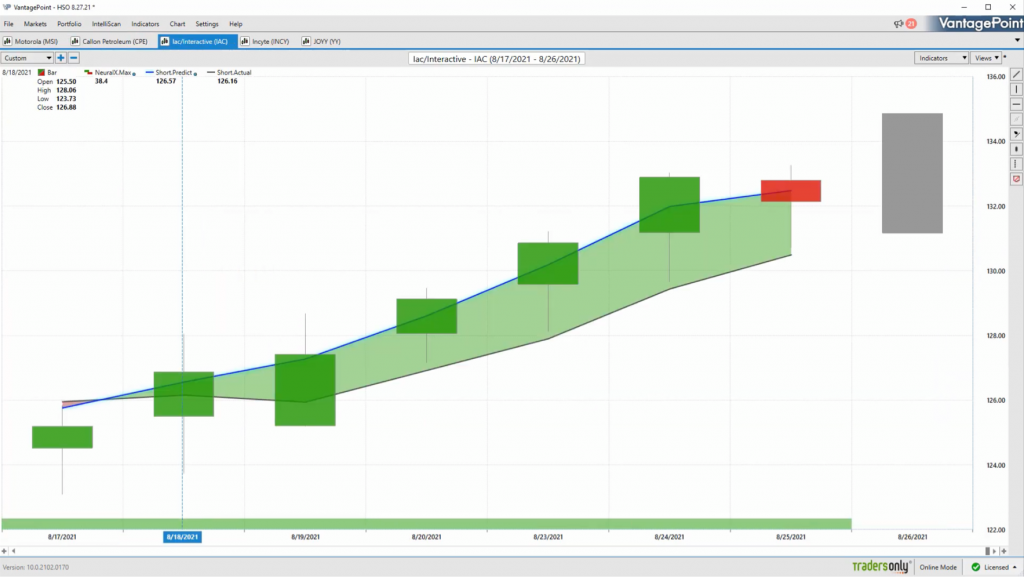This screenshot has height=577, width=1024.
Task: Click the green Licensed checkmark icon
Action: pos(976,567)
